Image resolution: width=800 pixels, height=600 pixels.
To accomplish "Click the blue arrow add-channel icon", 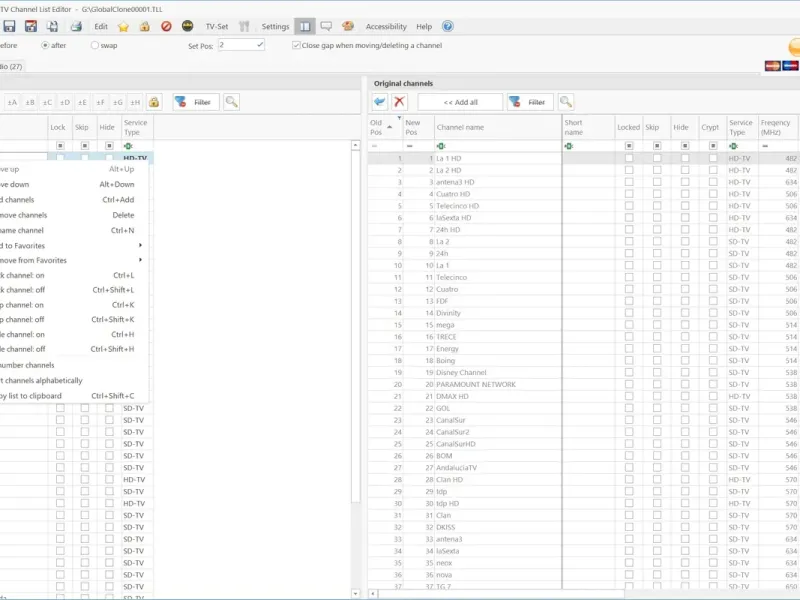I will [x=380, y=102].
